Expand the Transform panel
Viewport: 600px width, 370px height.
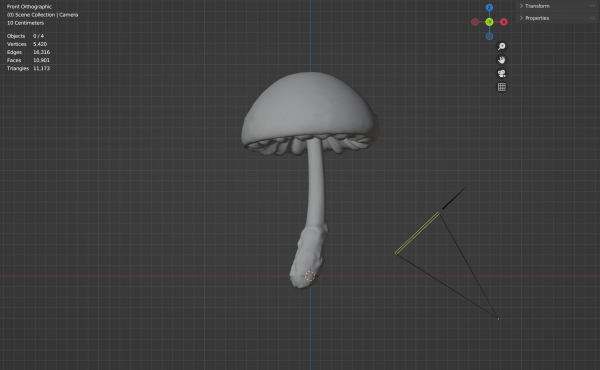(534, 6)
